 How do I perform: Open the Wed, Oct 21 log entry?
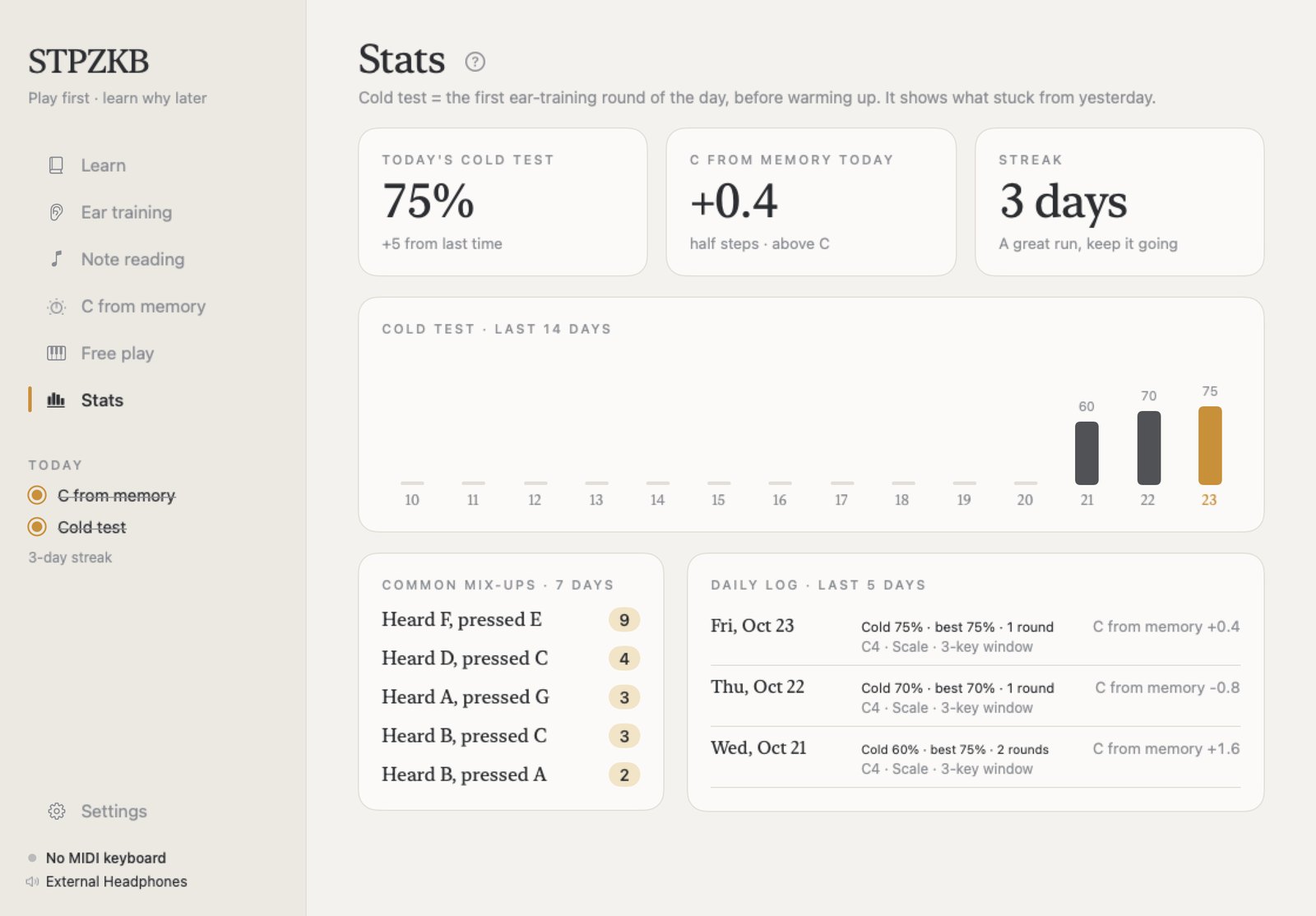[975, 757]
